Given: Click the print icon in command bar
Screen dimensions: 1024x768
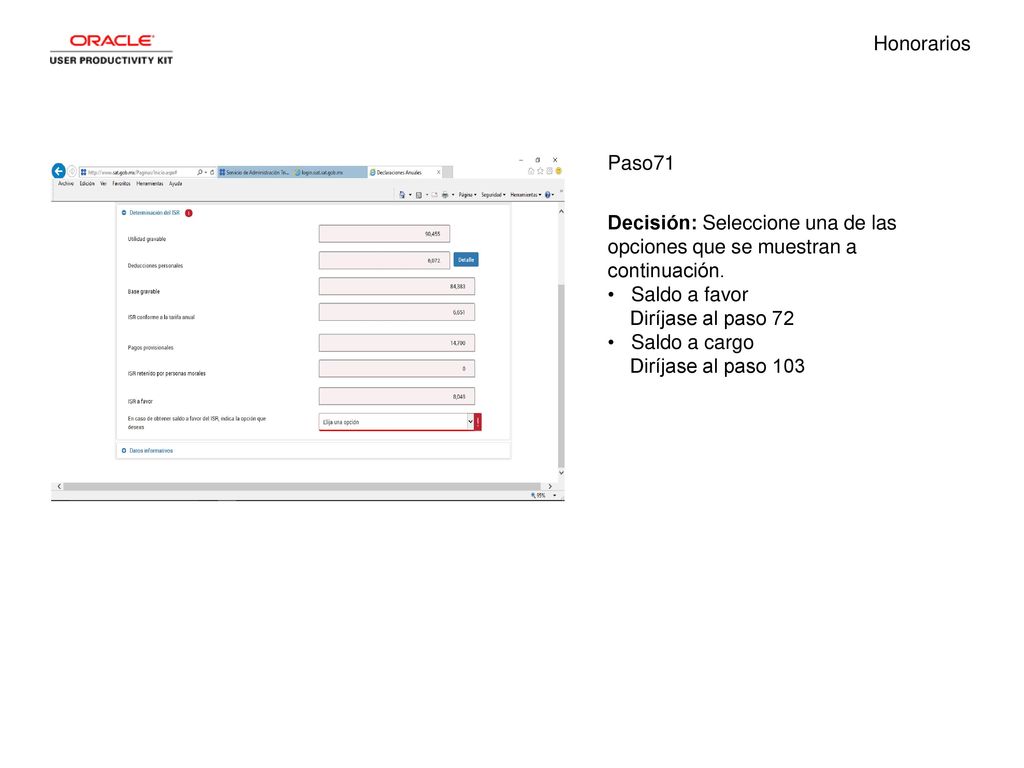Looking at the screenshot, I should click(445, 195).
